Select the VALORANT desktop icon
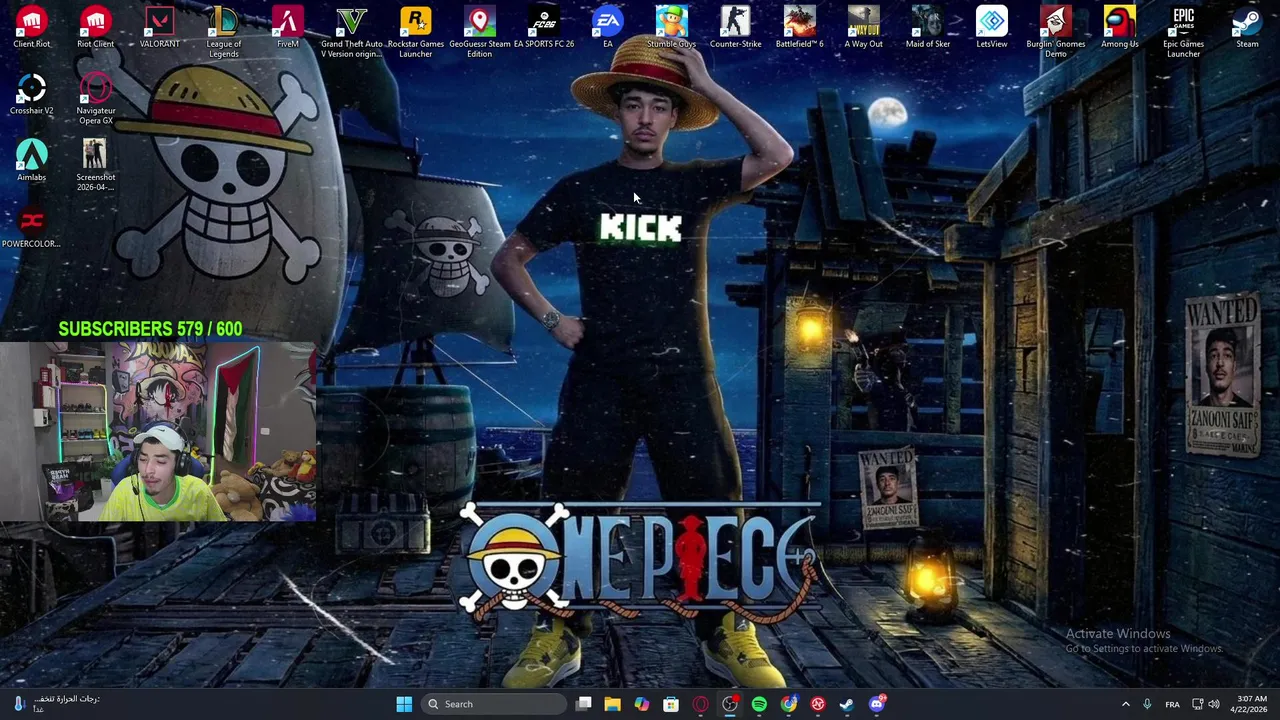 pyautogui.click(x=159, y=27)
